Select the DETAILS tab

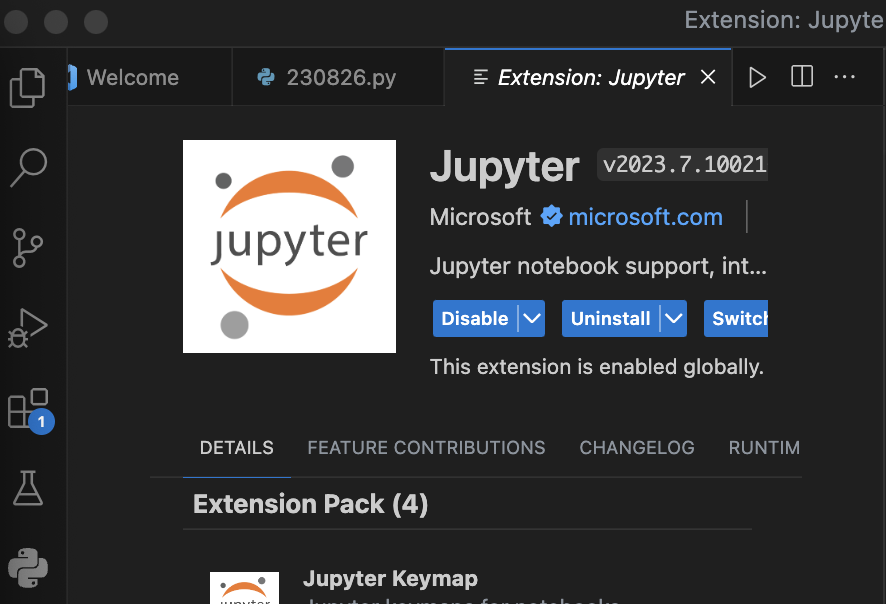(x=237, y=448)
